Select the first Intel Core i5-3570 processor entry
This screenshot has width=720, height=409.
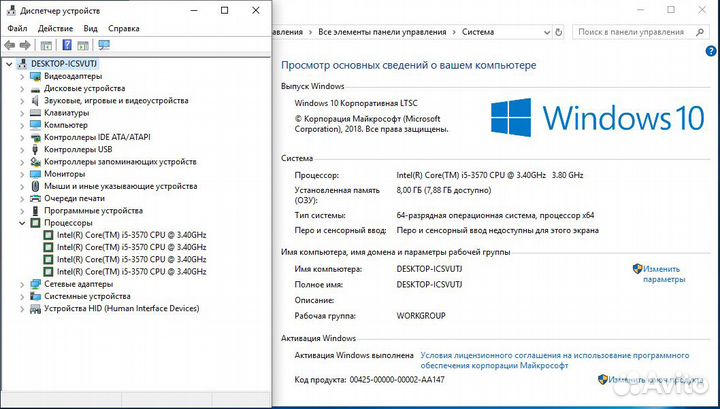point(131,235)
